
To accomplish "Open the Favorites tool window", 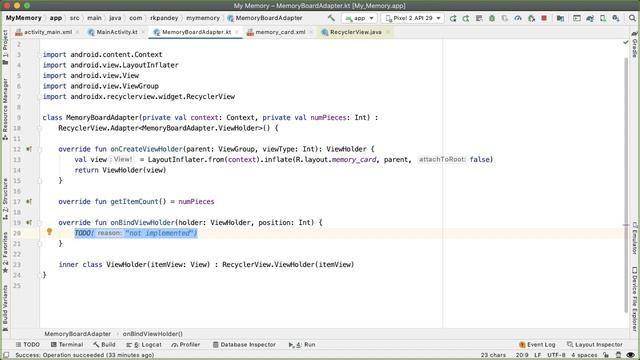I will (5, 253).
